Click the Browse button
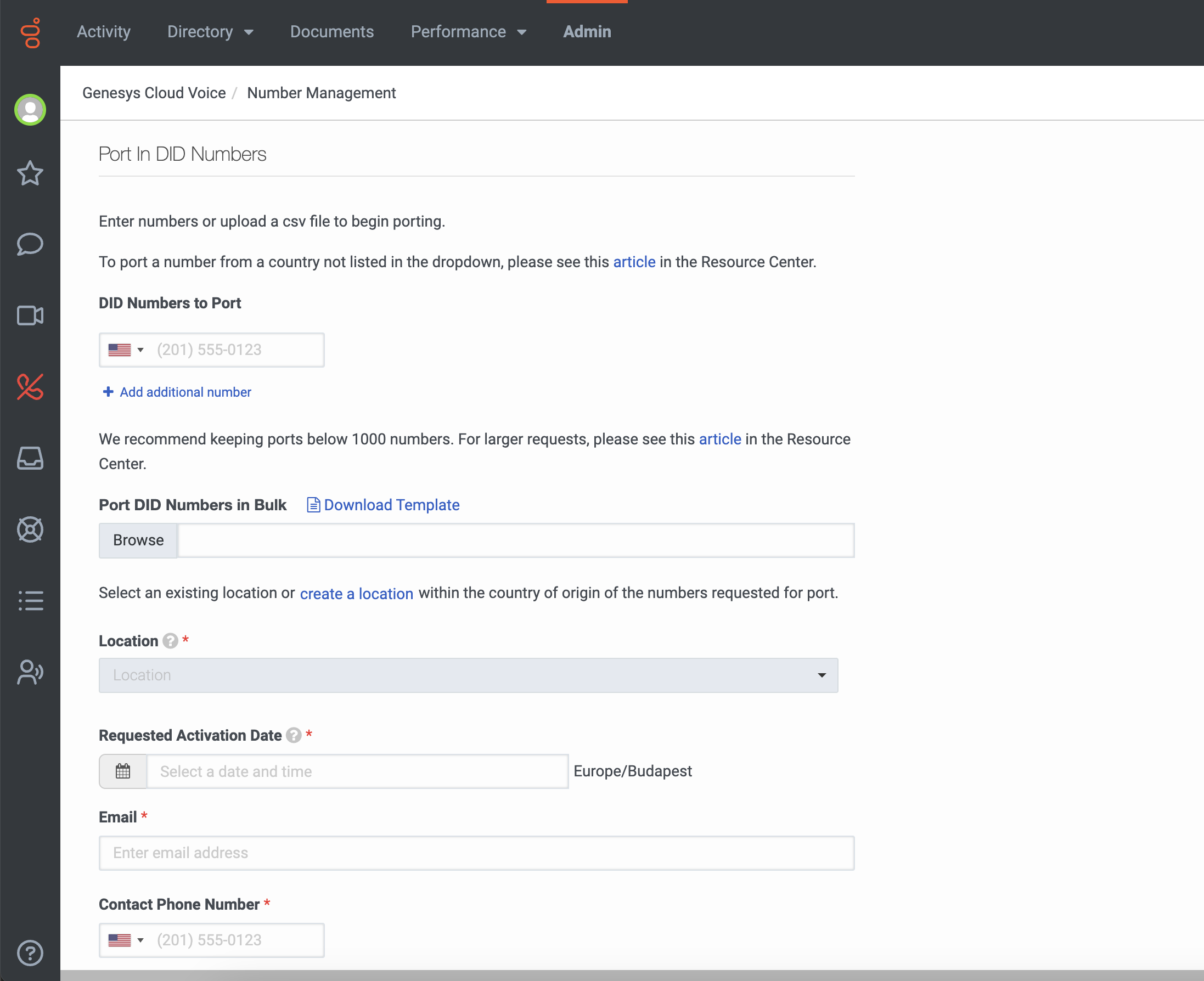The width and height of the screenshot is (1204, 981). click(x=138, y=540)
